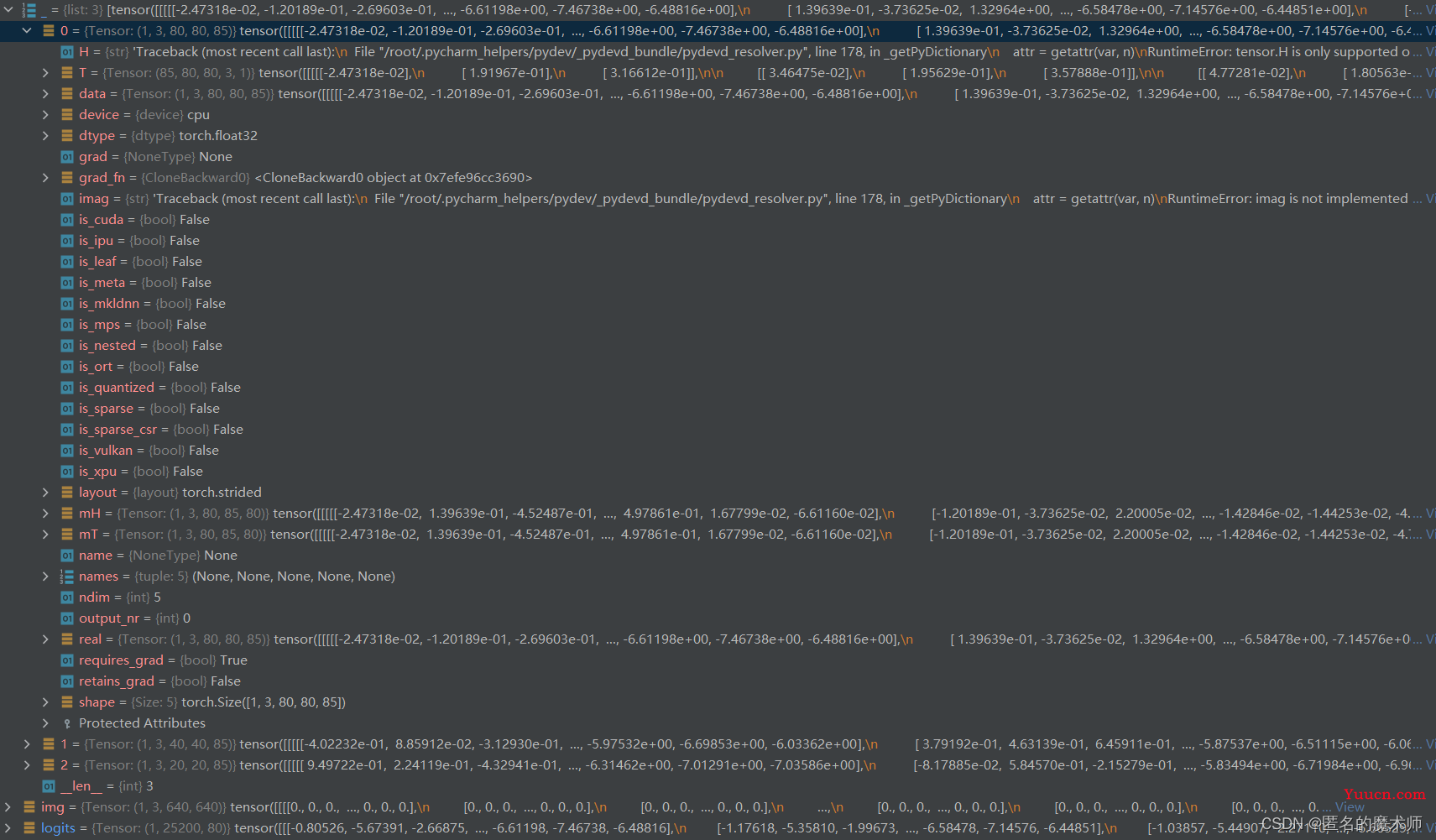Select the 'torch.float32' dtype value
1436x840 pixels.
(218, 136)
